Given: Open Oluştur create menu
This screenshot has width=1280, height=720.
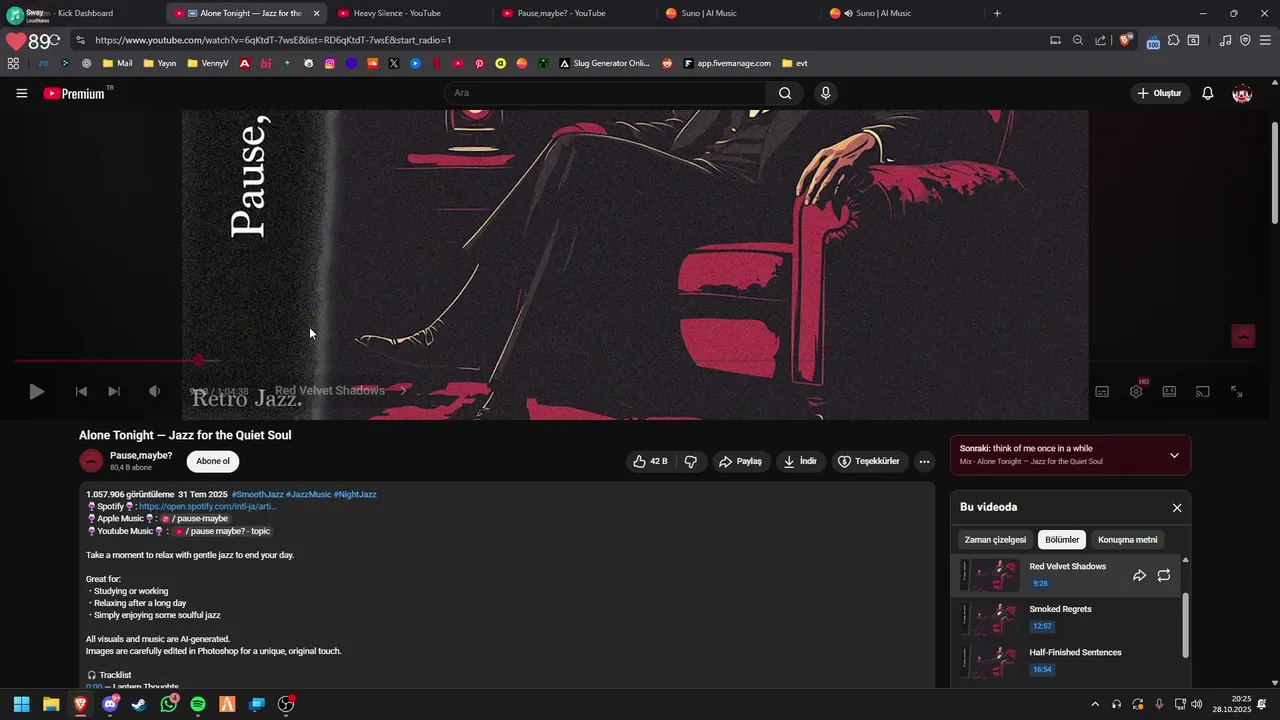Looking at the screenshot, I should point(1160,93).
